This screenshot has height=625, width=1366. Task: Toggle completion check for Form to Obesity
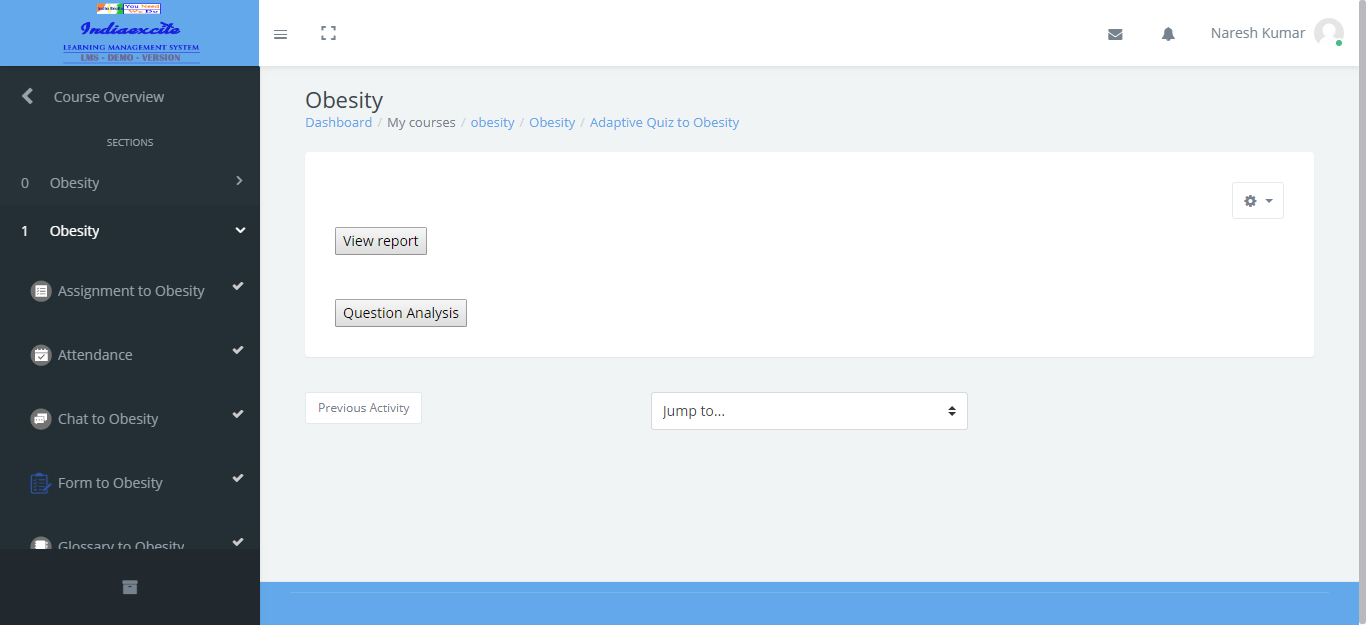238,479
